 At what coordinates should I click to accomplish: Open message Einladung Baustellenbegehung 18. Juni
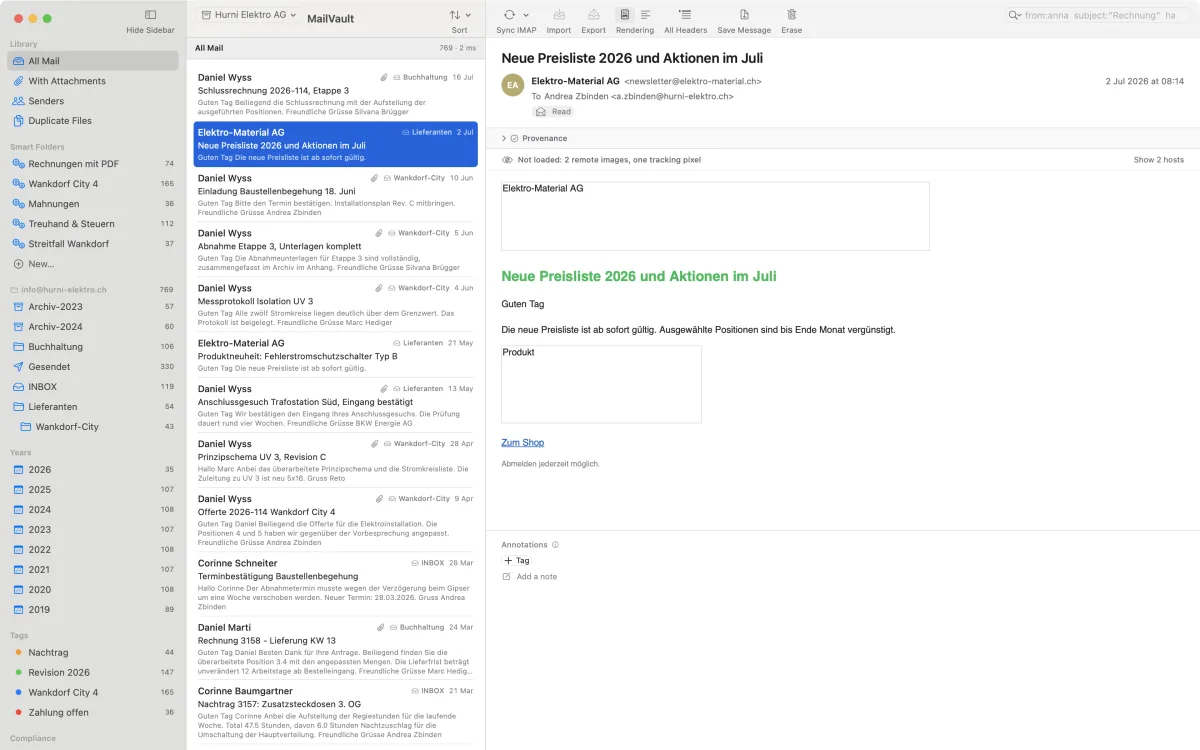pos(335,194)
